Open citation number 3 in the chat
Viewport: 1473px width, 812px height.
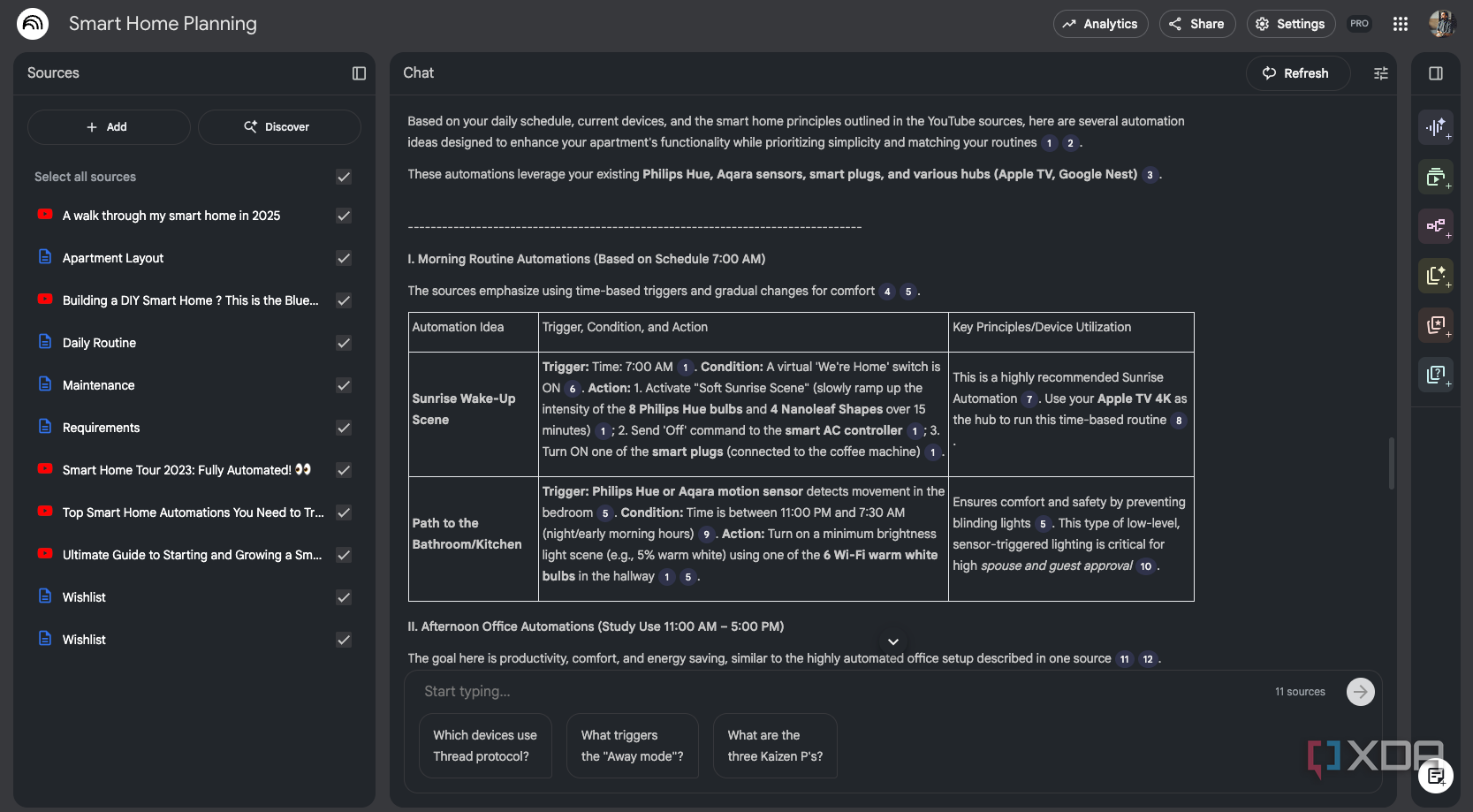[1150, 175]
